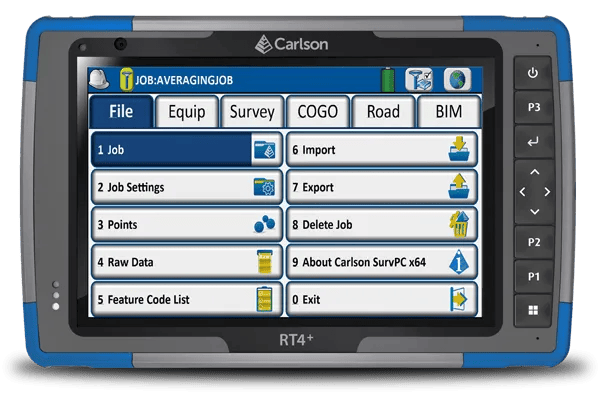Image resolution: width=600 pixels, height=393 pixels.
Task: Tap the left arrow on directional pad
Action: pos(522,192)
